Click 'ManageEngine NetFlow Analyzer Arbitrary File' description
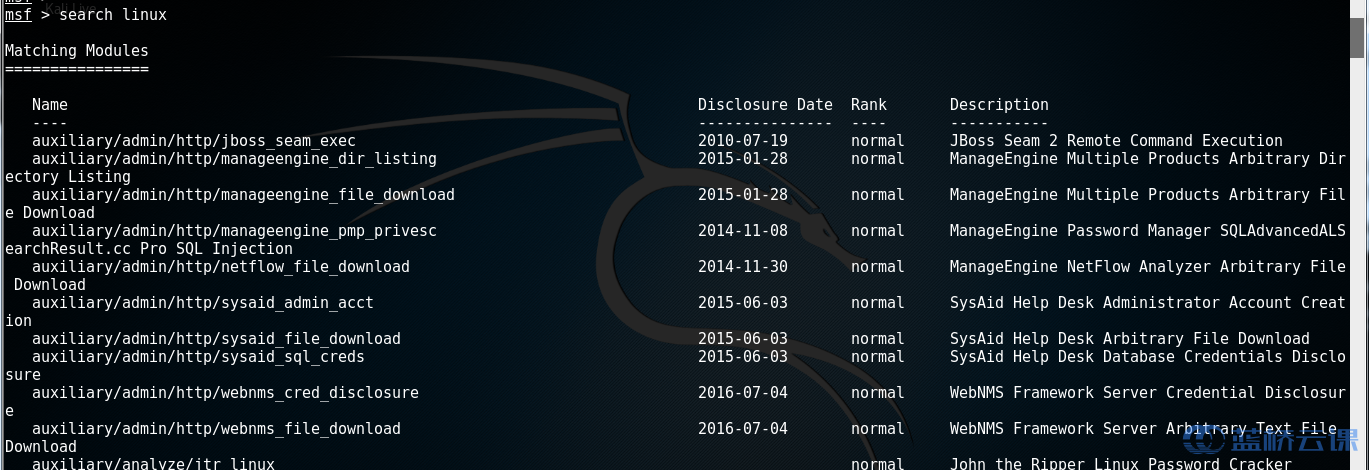The height and width of the screenshot is (470, 1369). (x=1148, y=267)
